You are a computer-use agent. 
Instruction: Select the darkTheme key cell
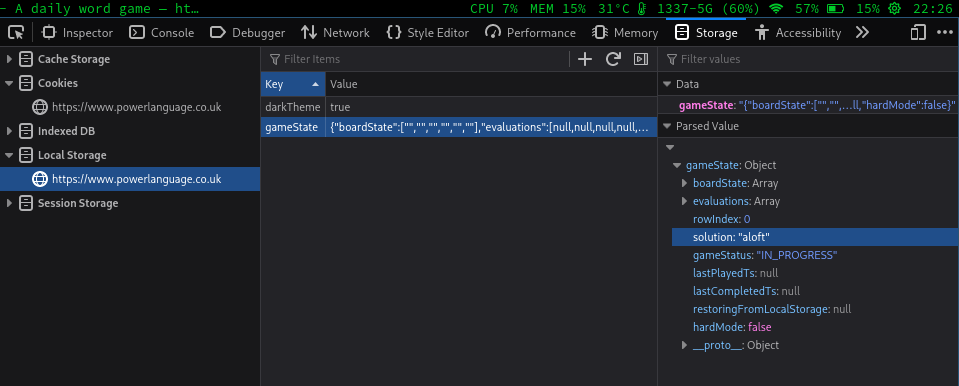pos(293,107)
